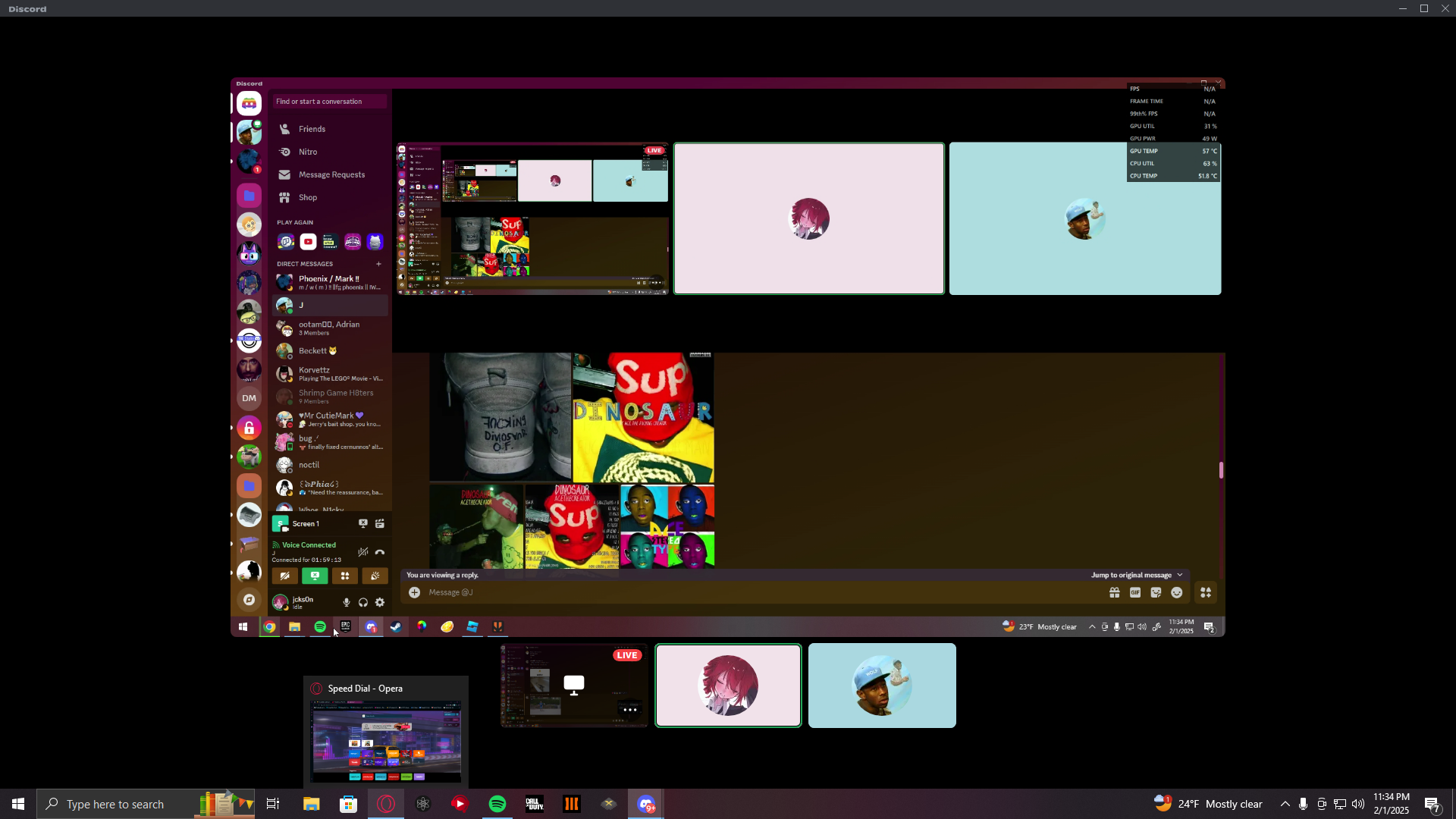
Task: Open the emoji picker smiley icon
Action: (1177, 592)
